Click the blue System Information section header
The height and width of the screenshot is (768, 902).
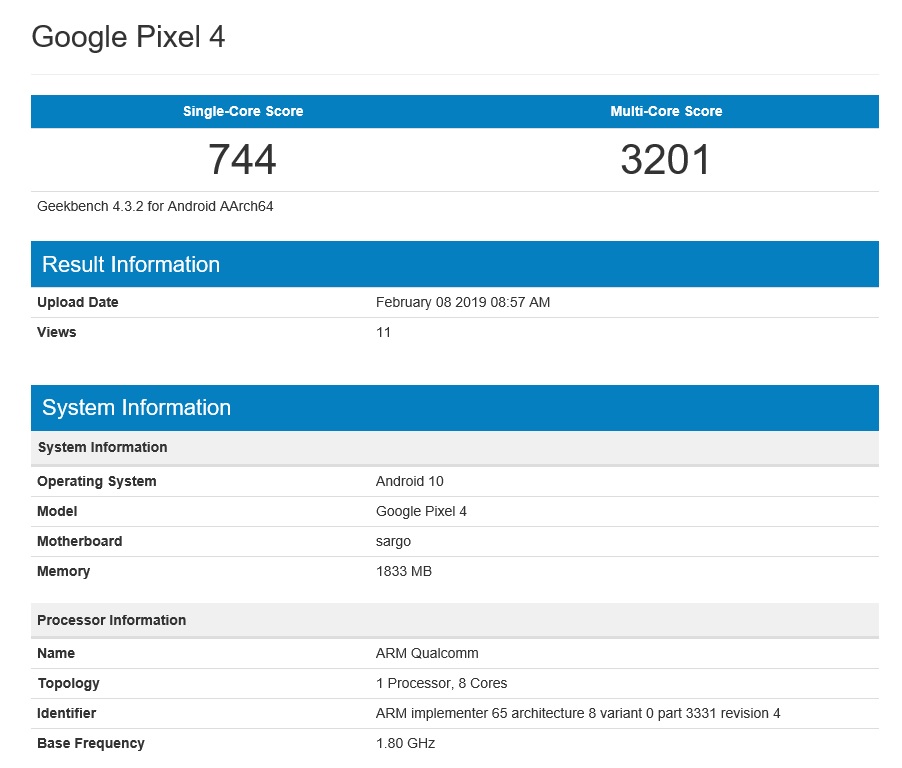(x=454, y=408)
